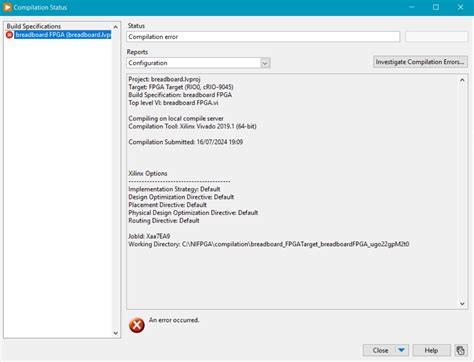Click the An error occurred message
The height and width of the screenshot is (362, 474).
[x=174, y=320]
